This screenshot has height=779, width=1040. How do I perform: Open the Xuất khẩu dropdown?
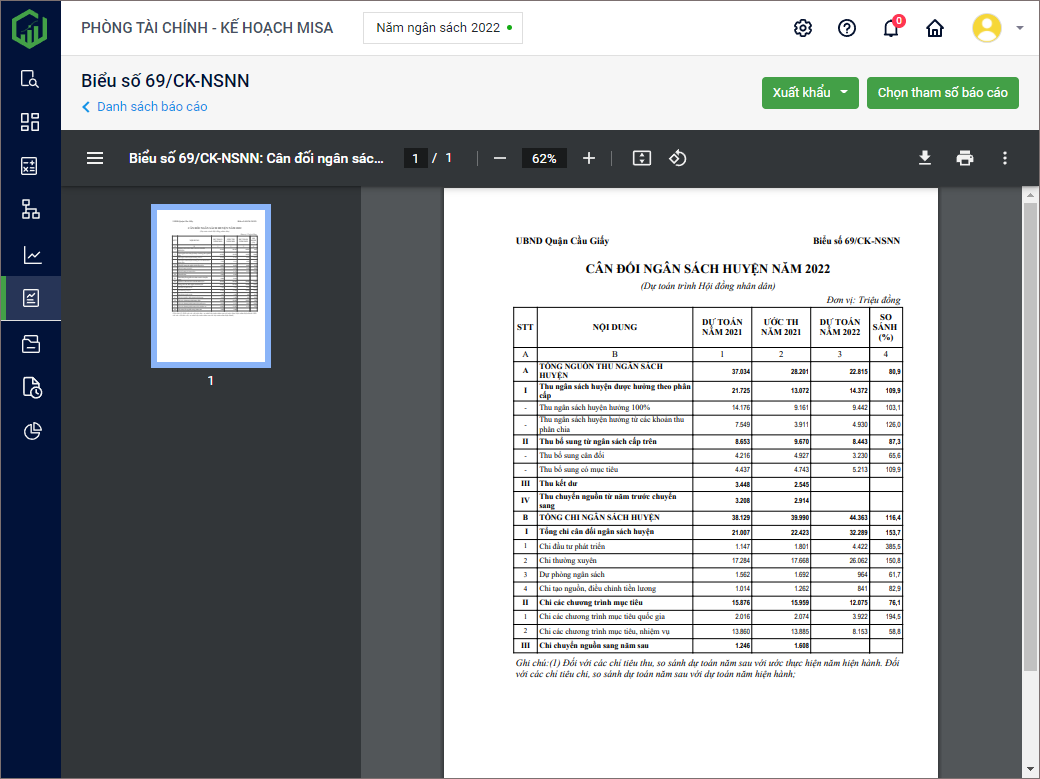tap(810, 93)
